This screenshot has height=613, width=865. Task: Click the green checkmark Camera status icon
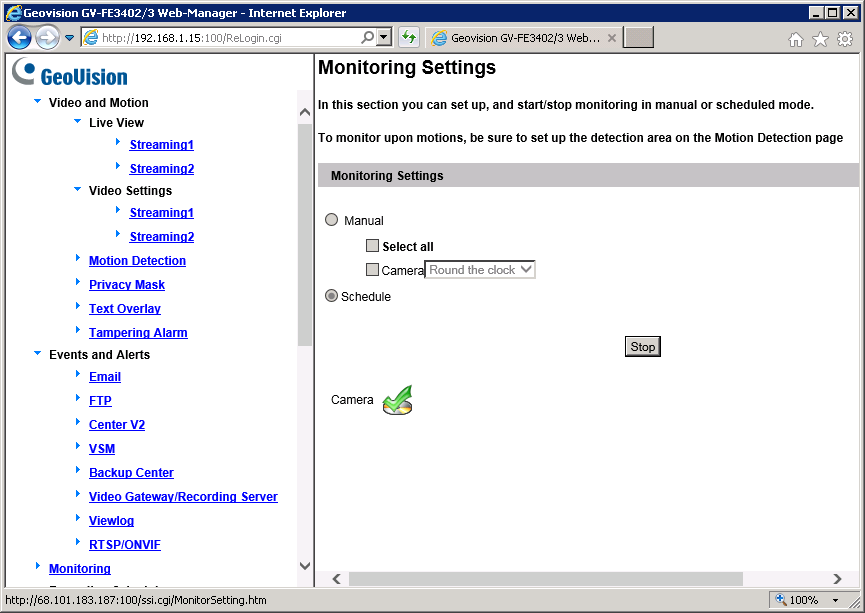point(397,400)
